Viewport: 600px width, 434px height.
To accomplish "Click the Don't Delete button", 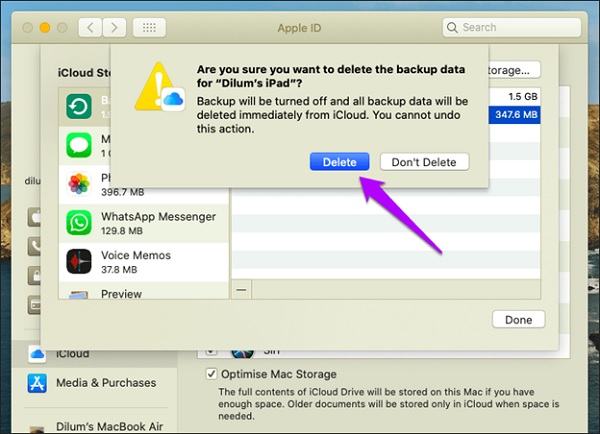I will point(424,162).
